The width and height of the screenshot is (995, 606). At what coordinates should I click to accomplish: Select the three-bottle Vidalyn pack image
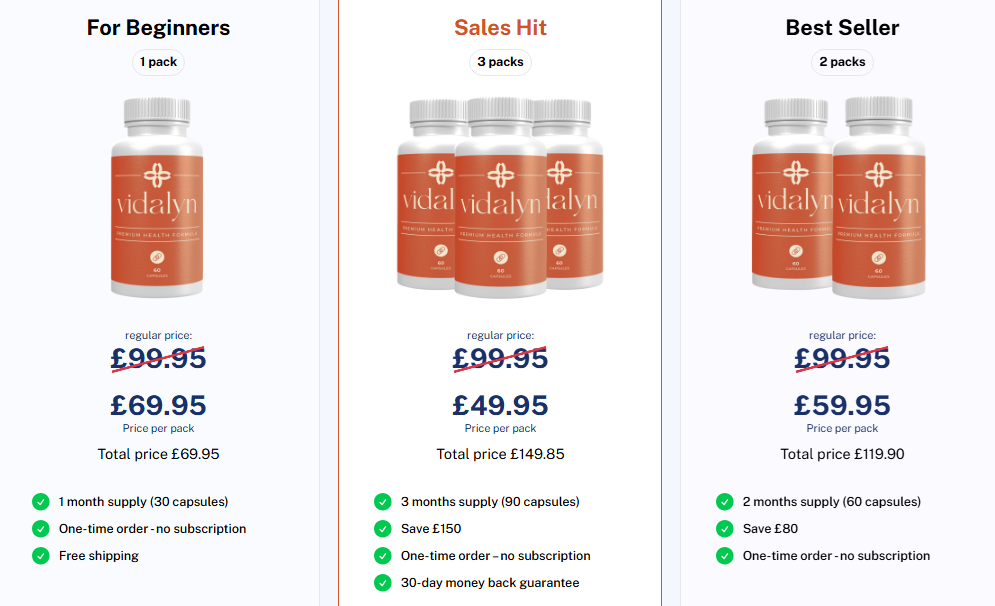(x=500, y=198)
